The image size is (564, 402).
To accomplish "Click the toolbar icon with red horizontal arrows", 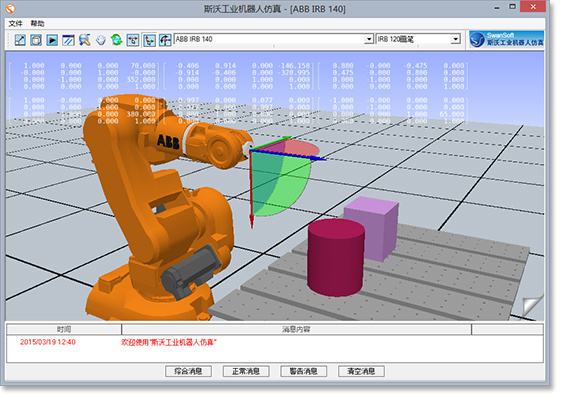I will point(133,40).
